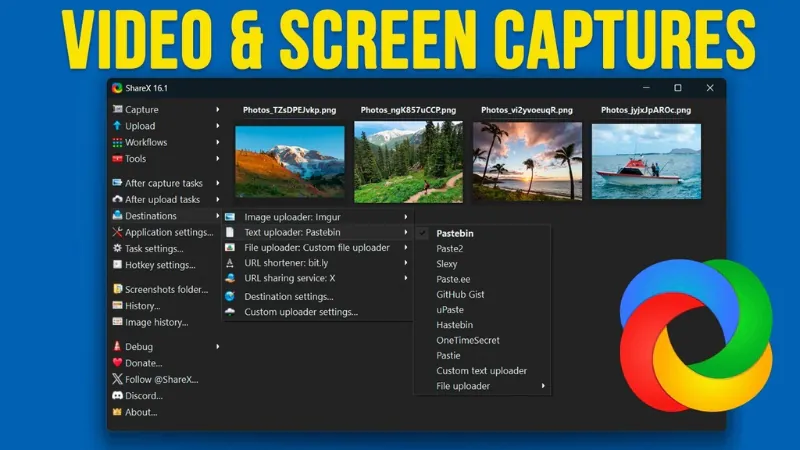Click the Debug cone icon
This screenshot has width=800, height=450.
pyautogui.click(x=117, y=346)
